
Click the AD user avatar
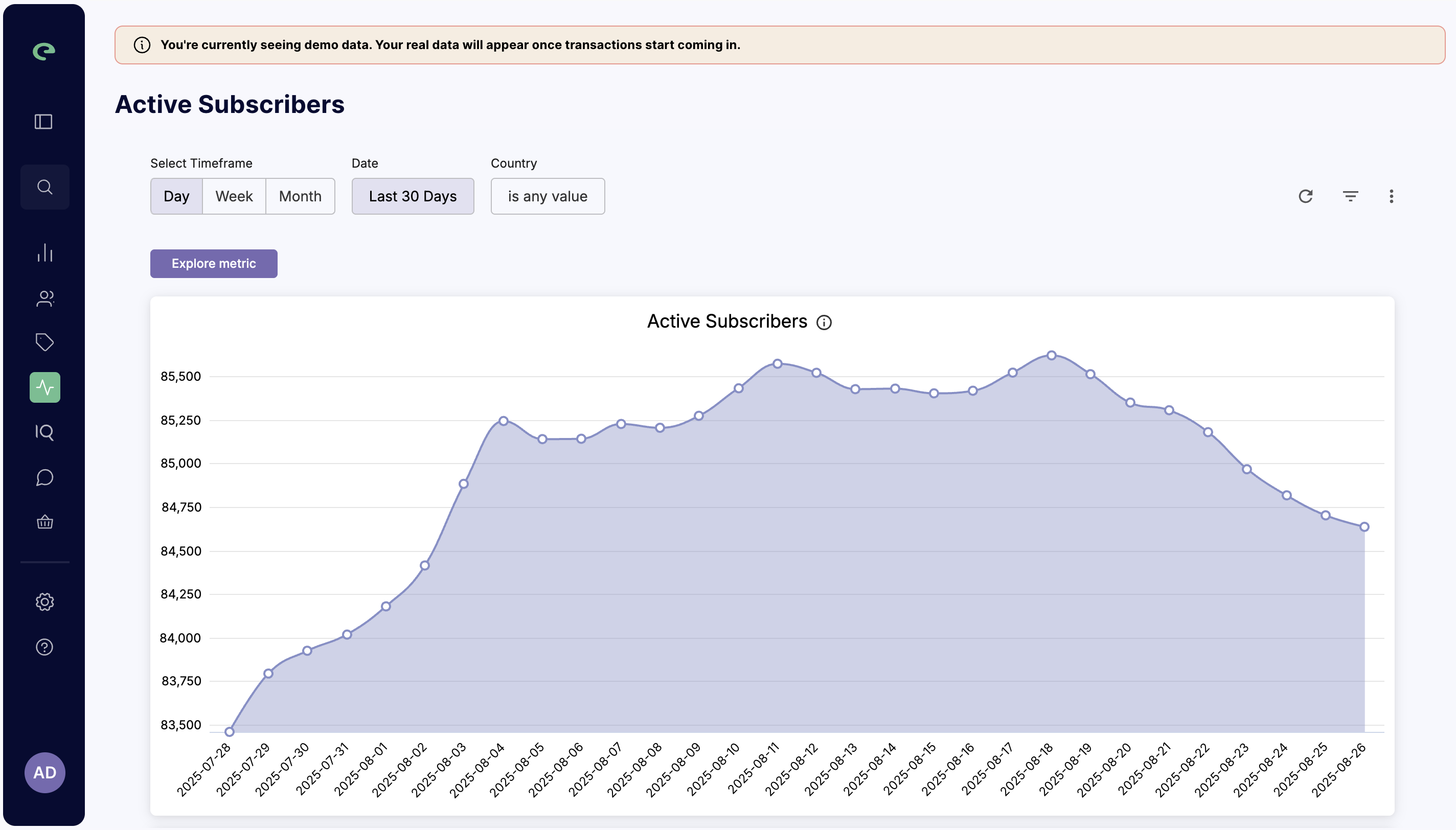45,772
